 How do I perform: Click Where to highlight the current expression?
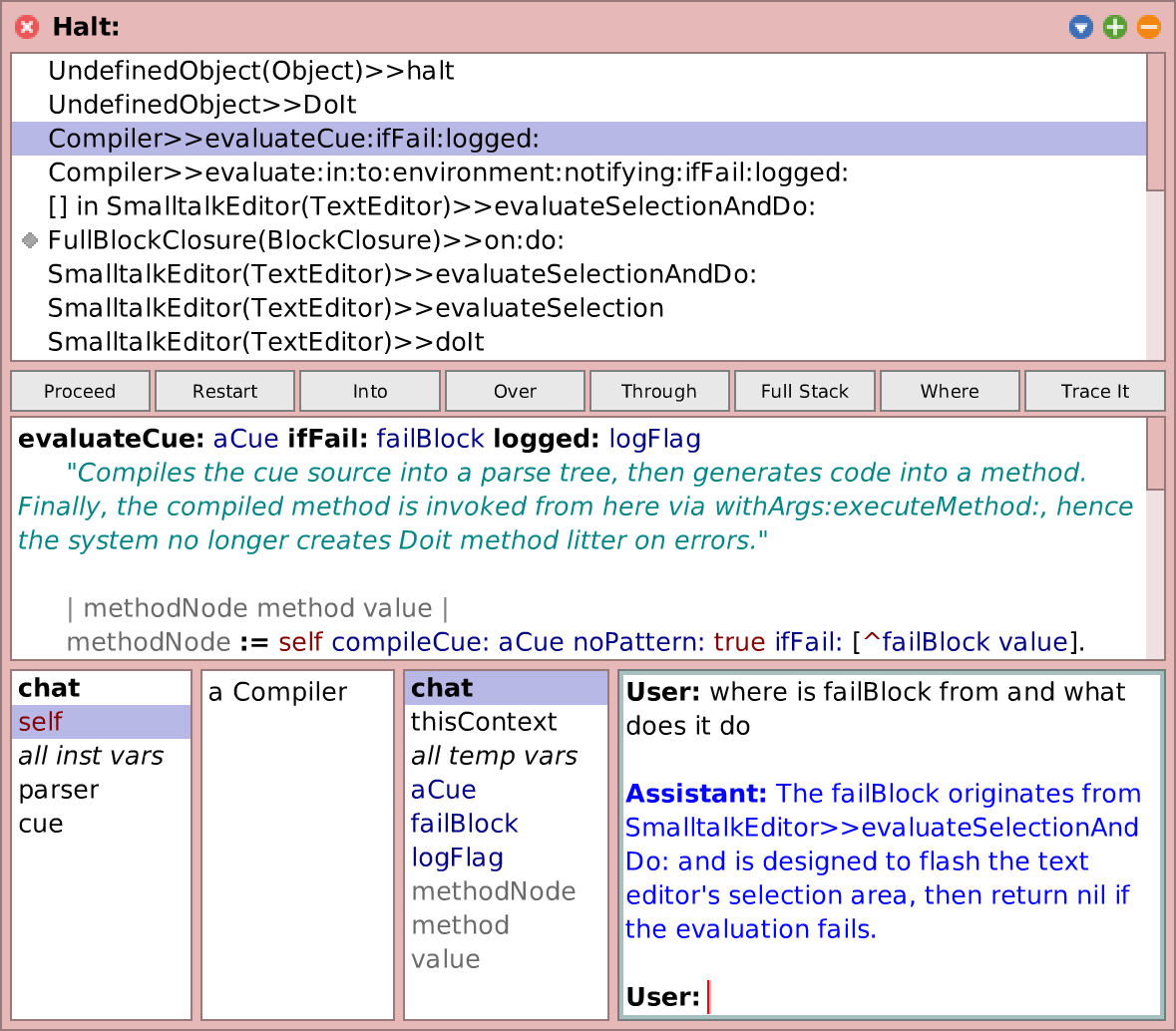coord(950,391)
